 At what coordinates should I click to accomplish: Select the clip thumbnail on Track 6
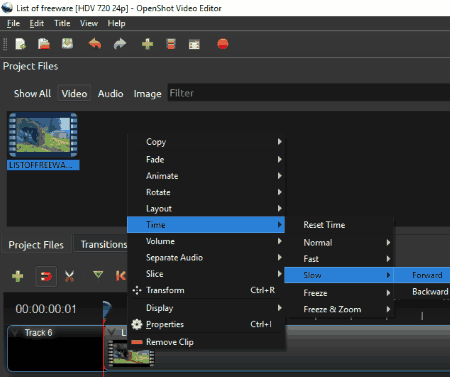(131, 354)
